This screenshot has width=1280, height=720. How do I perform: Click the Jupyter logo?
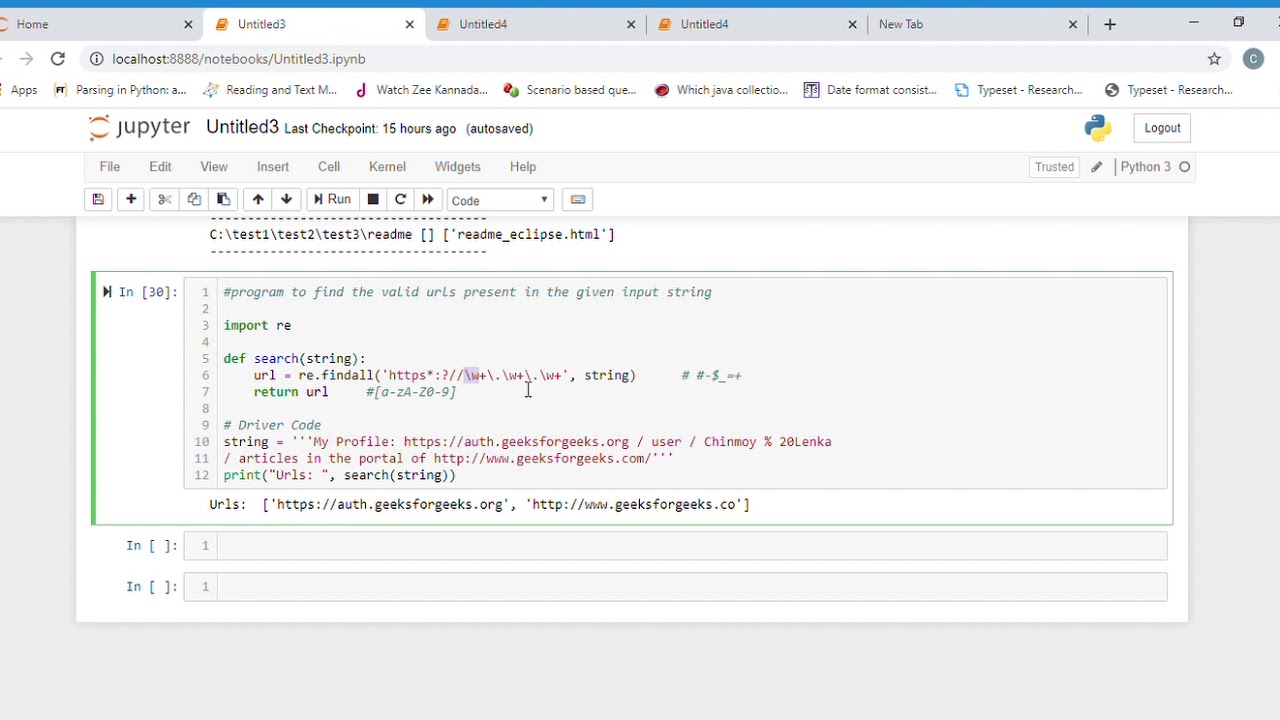click(x=139, y=128)
